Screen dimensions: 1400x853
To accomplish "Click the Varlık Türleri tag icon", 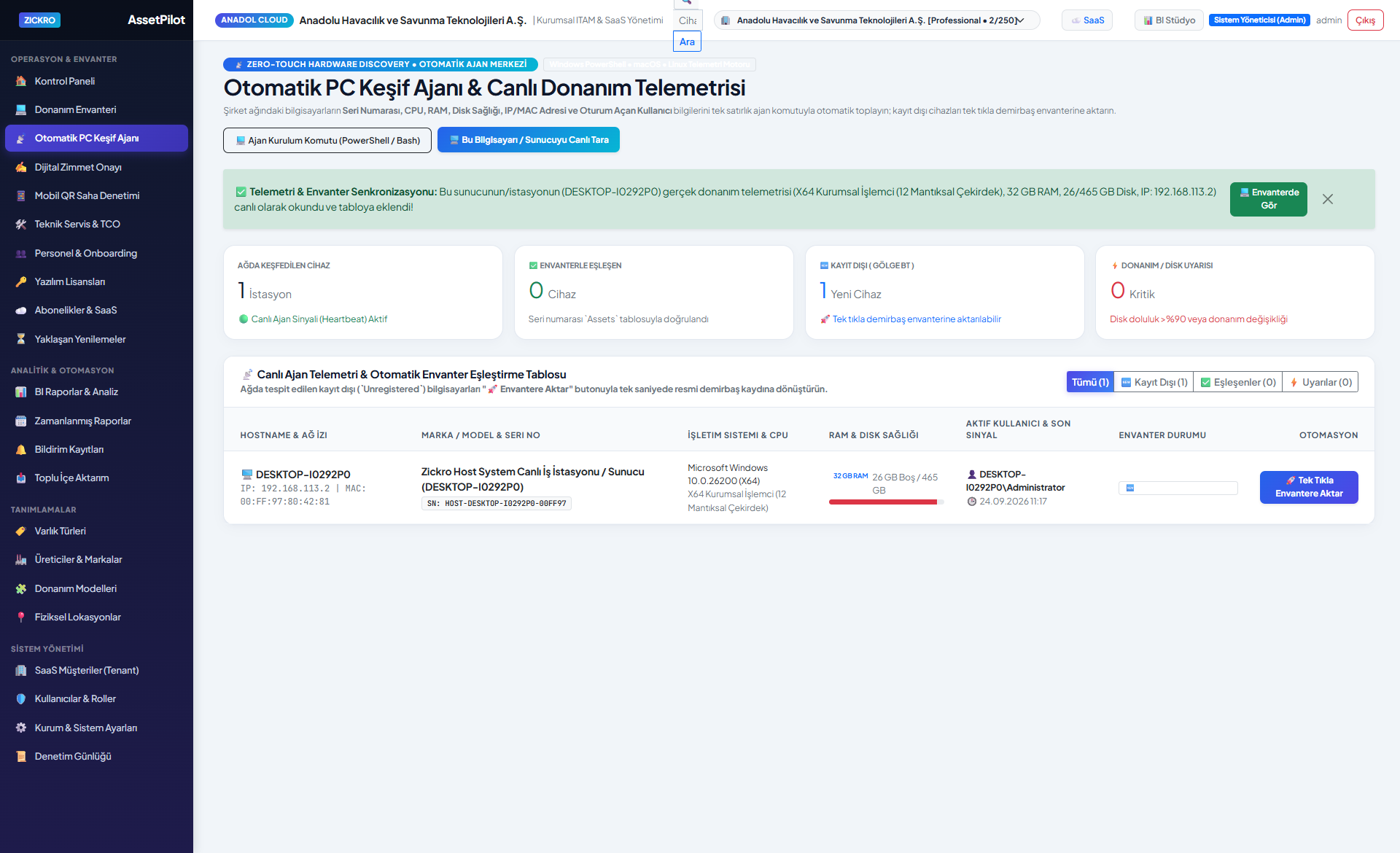I will pos(21,531).
